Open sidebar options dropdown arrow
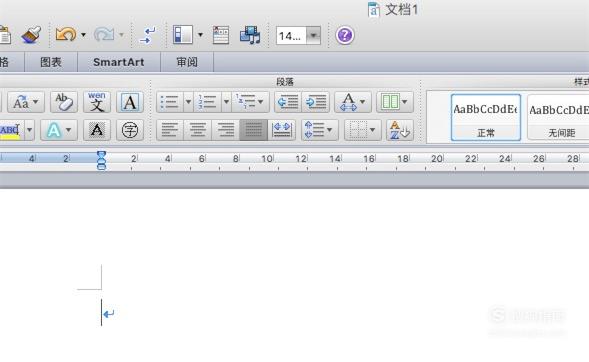The height and width of the screenshot is (362, 589). coord(200,35)
